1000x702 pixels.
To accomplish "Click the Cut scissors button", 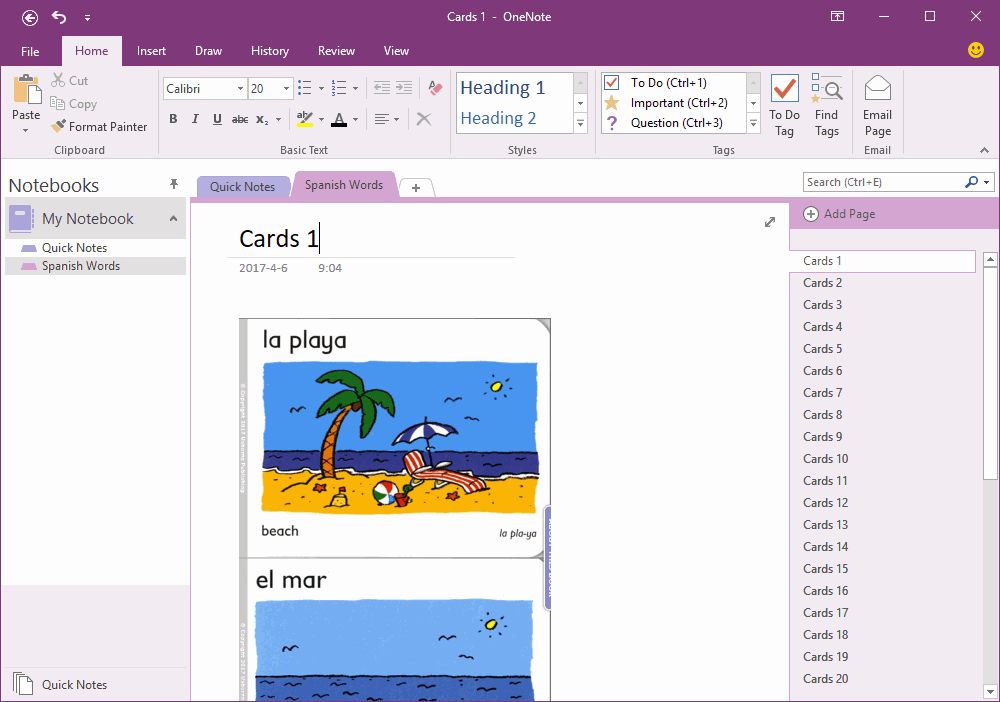I will (70, 80).
